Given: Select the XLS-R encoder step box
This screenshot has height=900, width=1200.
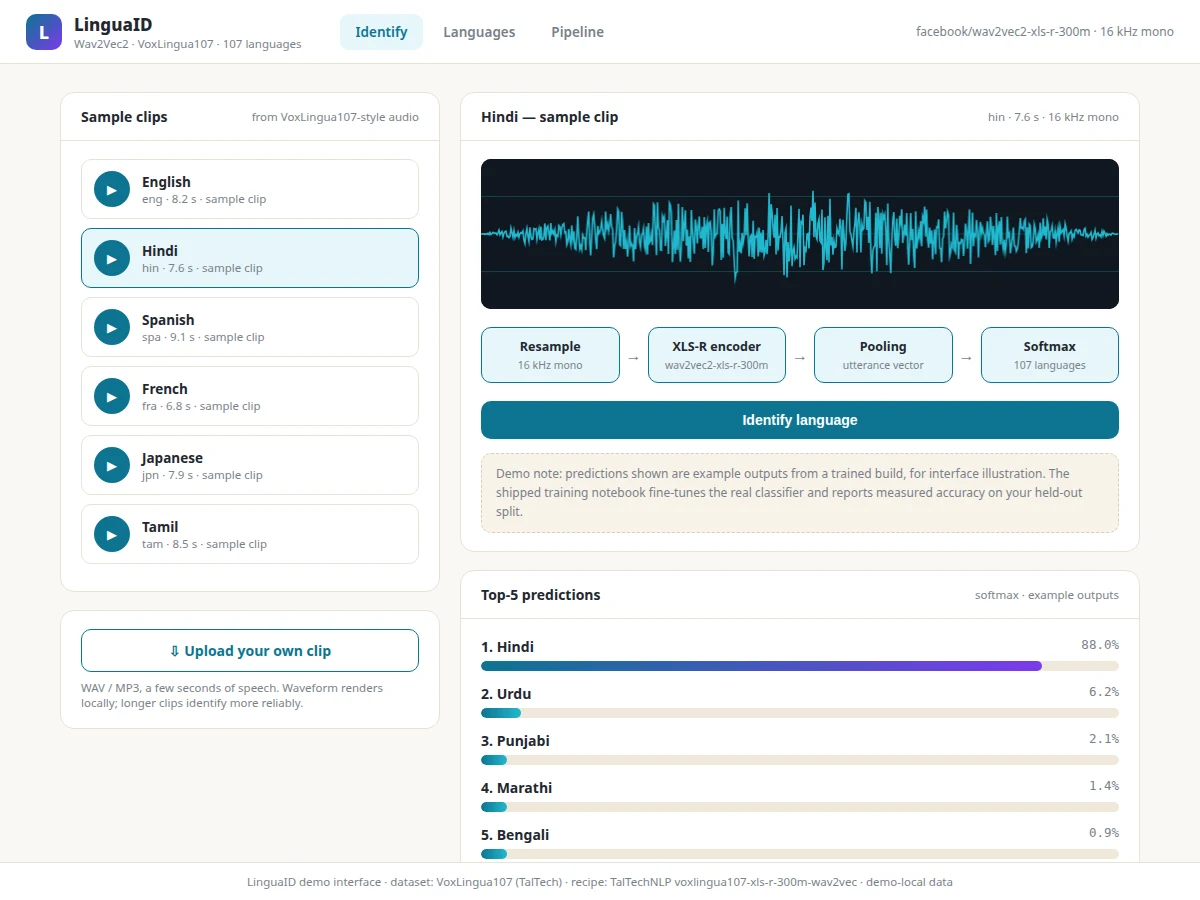Looking at the screenshot, I should 717,355.
